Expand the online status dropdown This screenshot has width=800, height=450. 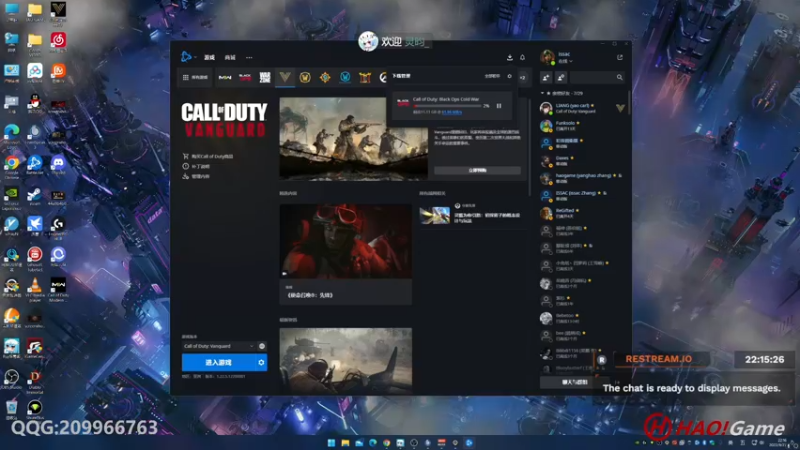click(565, 61)
